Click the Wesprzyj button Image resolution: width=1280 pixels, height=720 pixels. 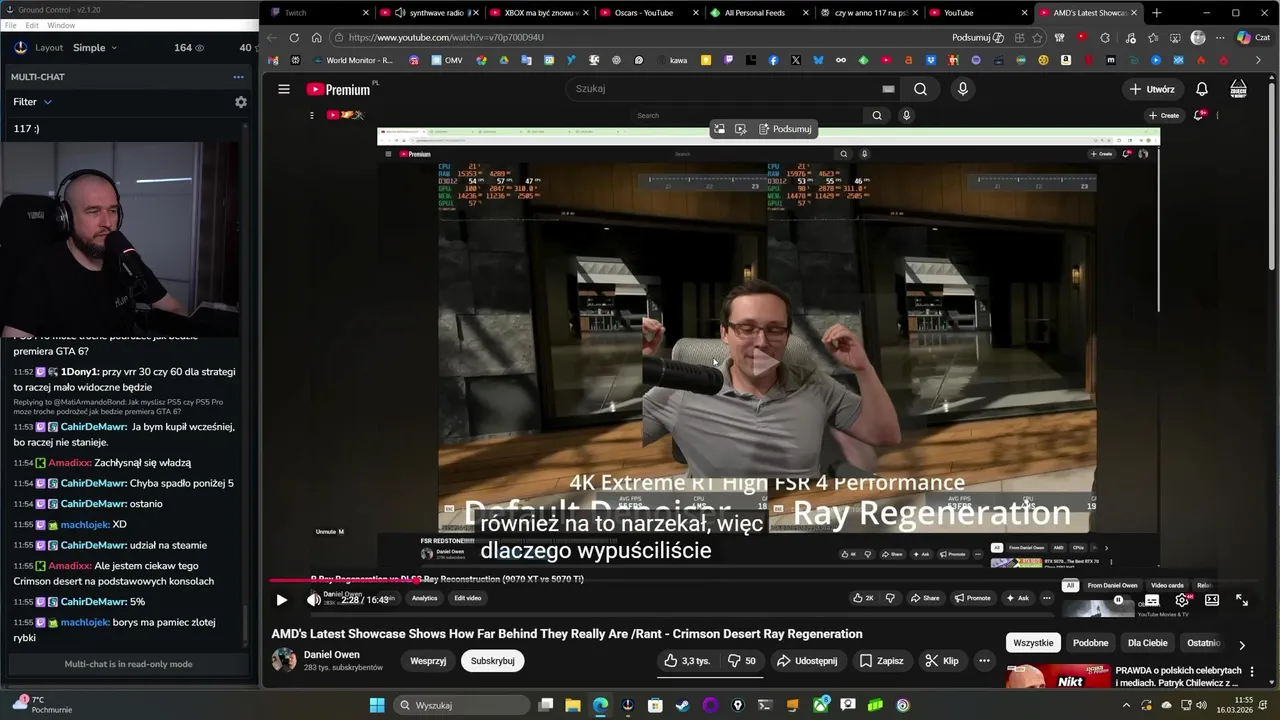pos(428,661)
